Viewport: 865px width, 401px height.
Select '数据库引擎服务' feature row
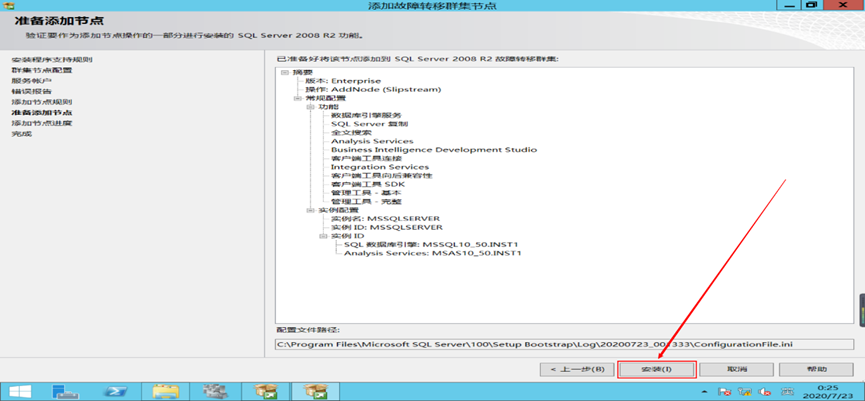[366, 115]
